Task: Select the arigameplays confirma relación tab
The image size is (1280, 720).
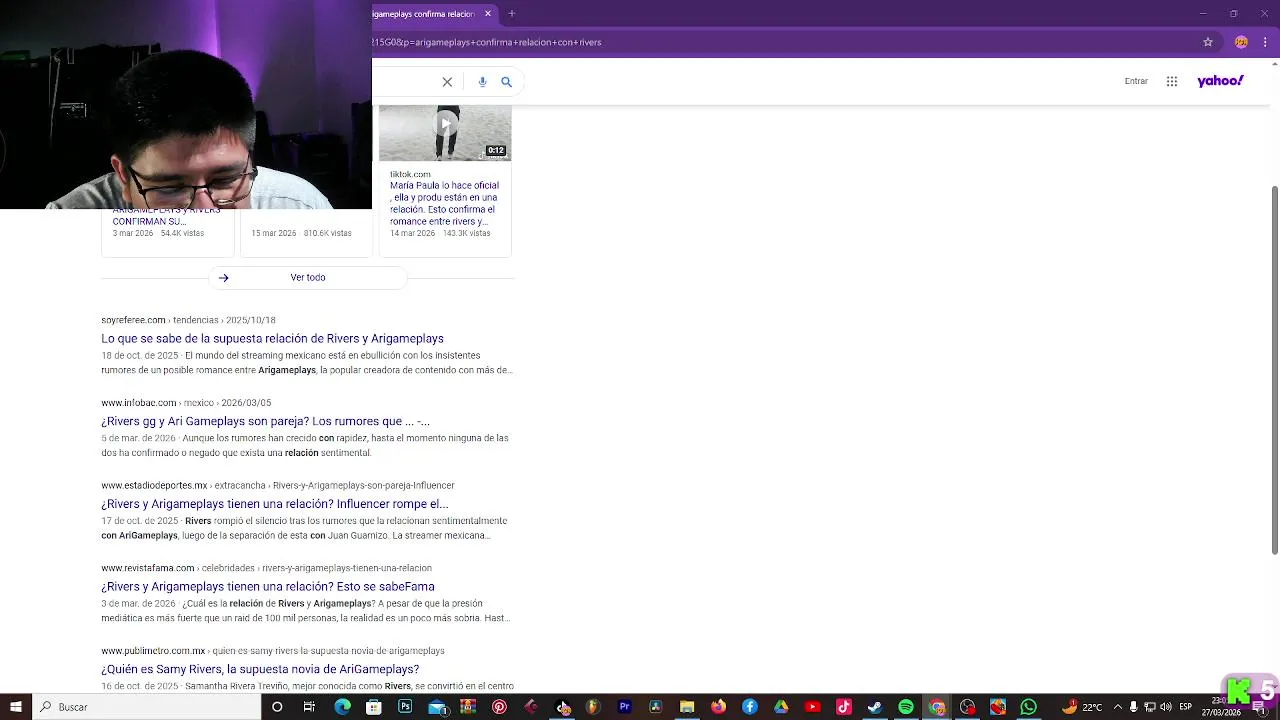Action: [424, 14]
